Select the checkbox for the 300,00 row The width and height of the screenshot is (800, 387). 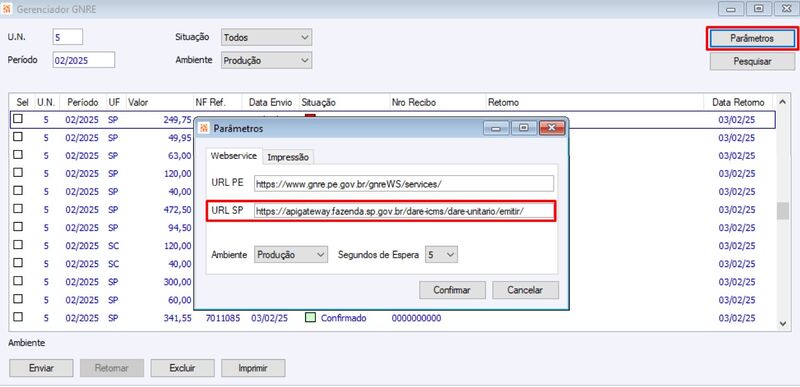click(x=18, y=280)
